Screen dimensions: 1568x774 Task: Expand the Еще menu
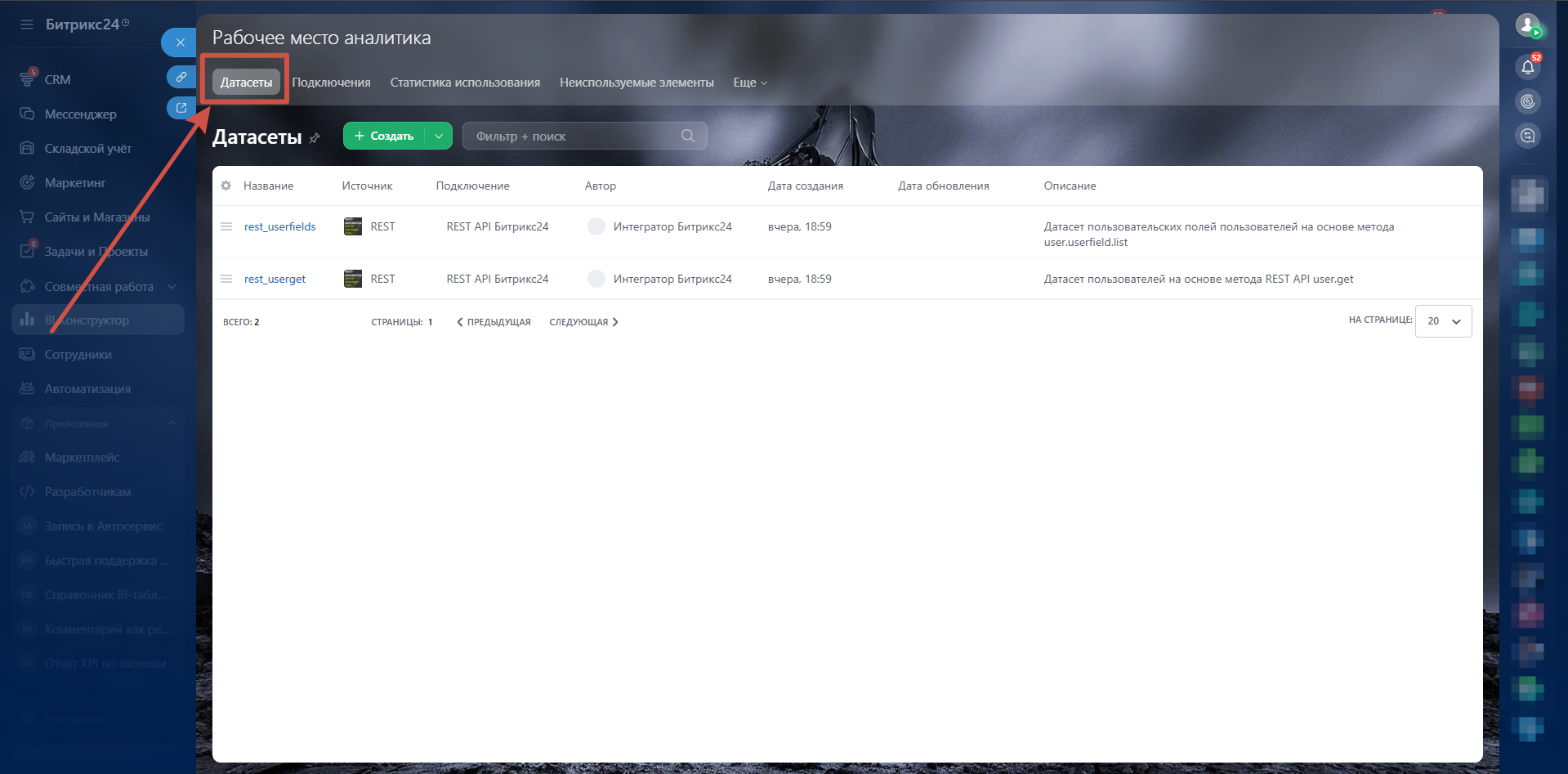tap(750, 82)
